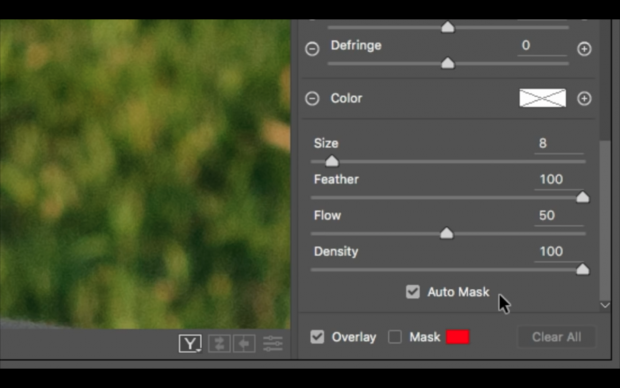Enable the Mask checkbox
The width and height of the screenshot is (620, 388).
click(395, 337)
